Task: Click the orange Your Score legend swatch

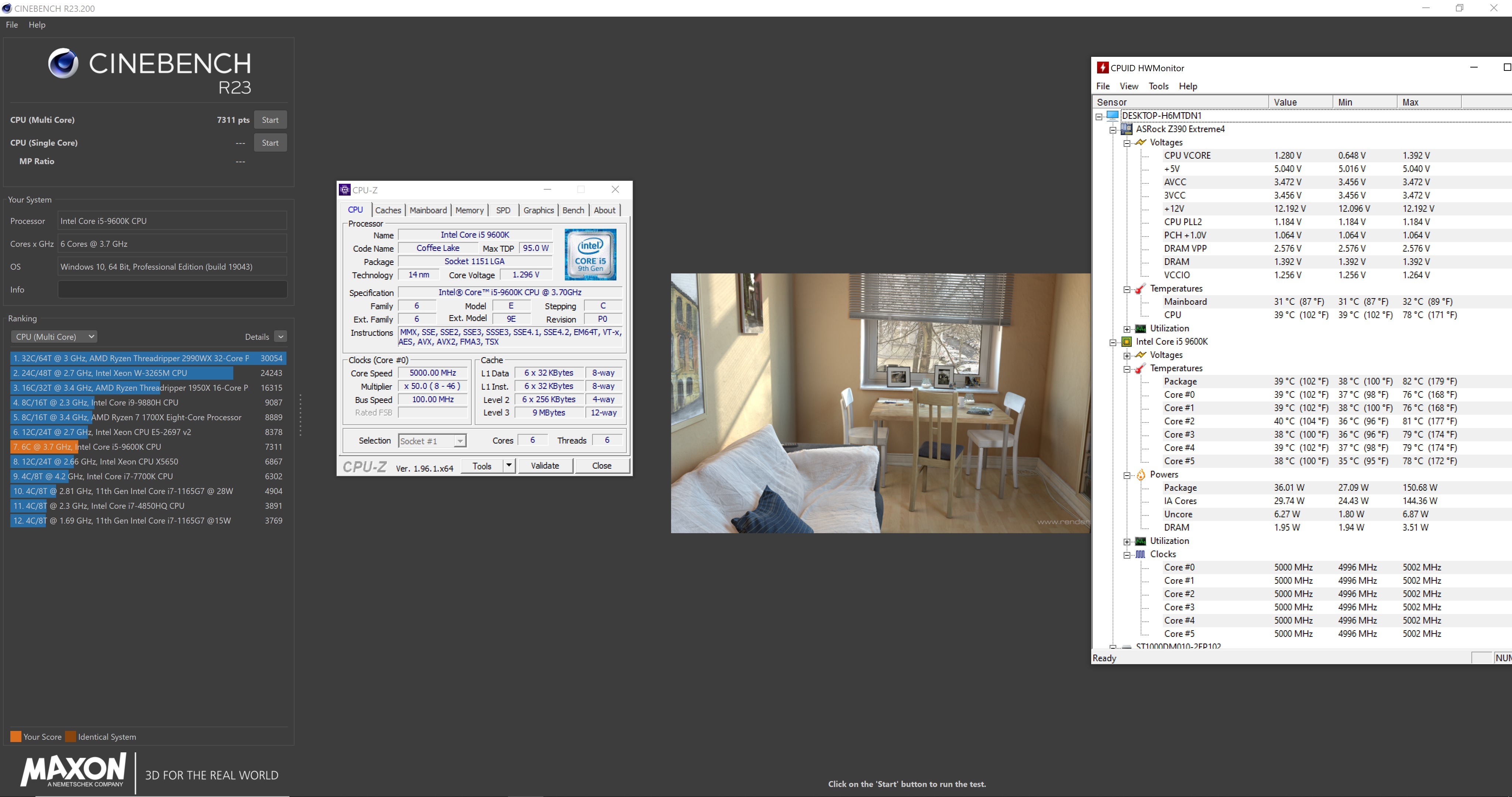Action: tap(16, 736)
